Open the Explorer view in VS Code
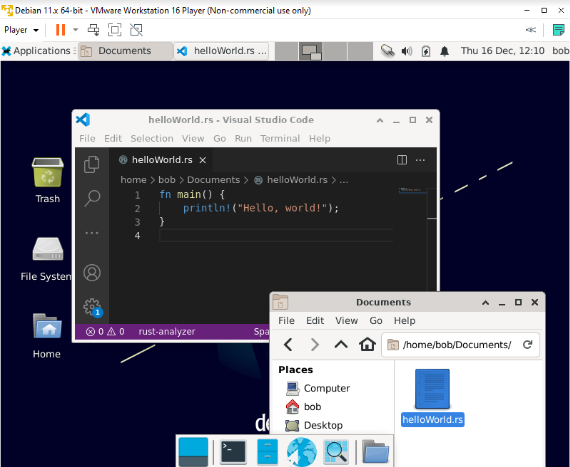This screenshot has width=570, height=467. (x=92, y=165)
